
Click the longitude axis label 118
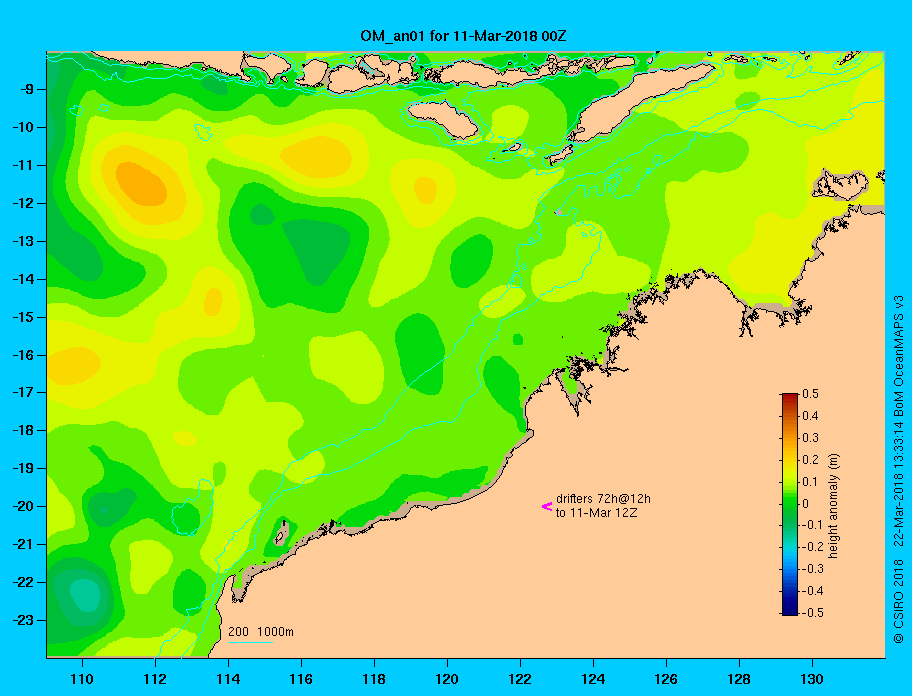click(374, 679)
